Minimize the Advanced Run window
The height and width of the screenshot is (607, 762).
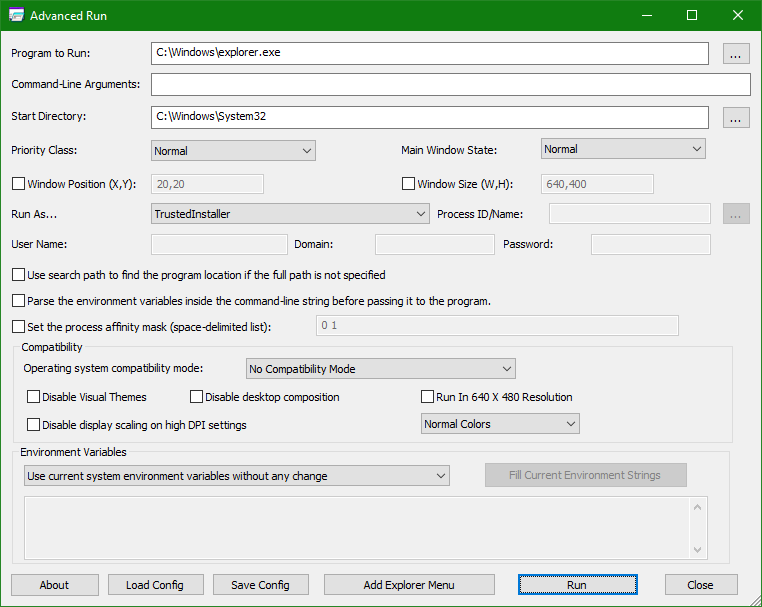pos(647,16)
